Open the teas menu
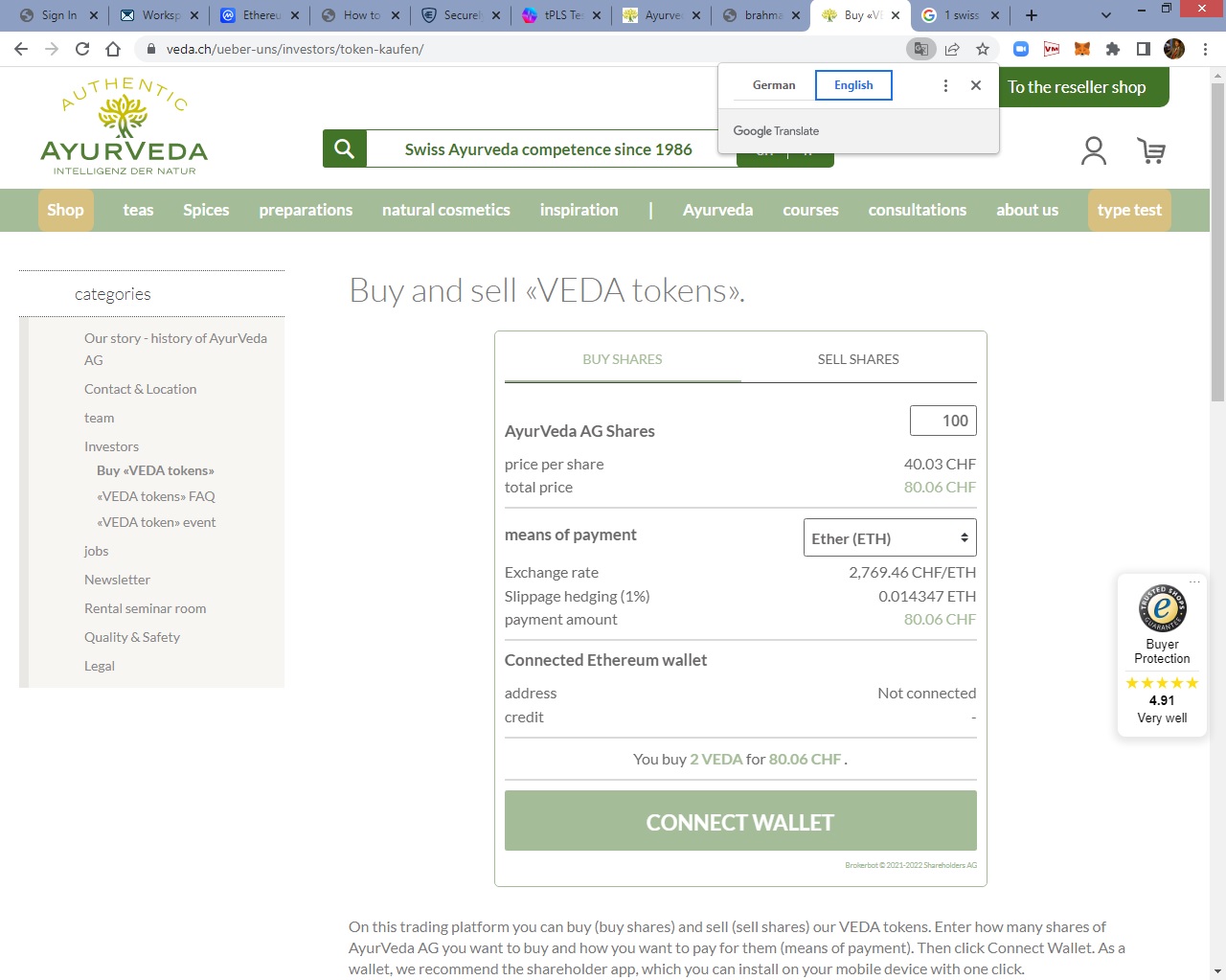Image resolution: width=1226 pixels, height=980 pixels. pos(138,210)
